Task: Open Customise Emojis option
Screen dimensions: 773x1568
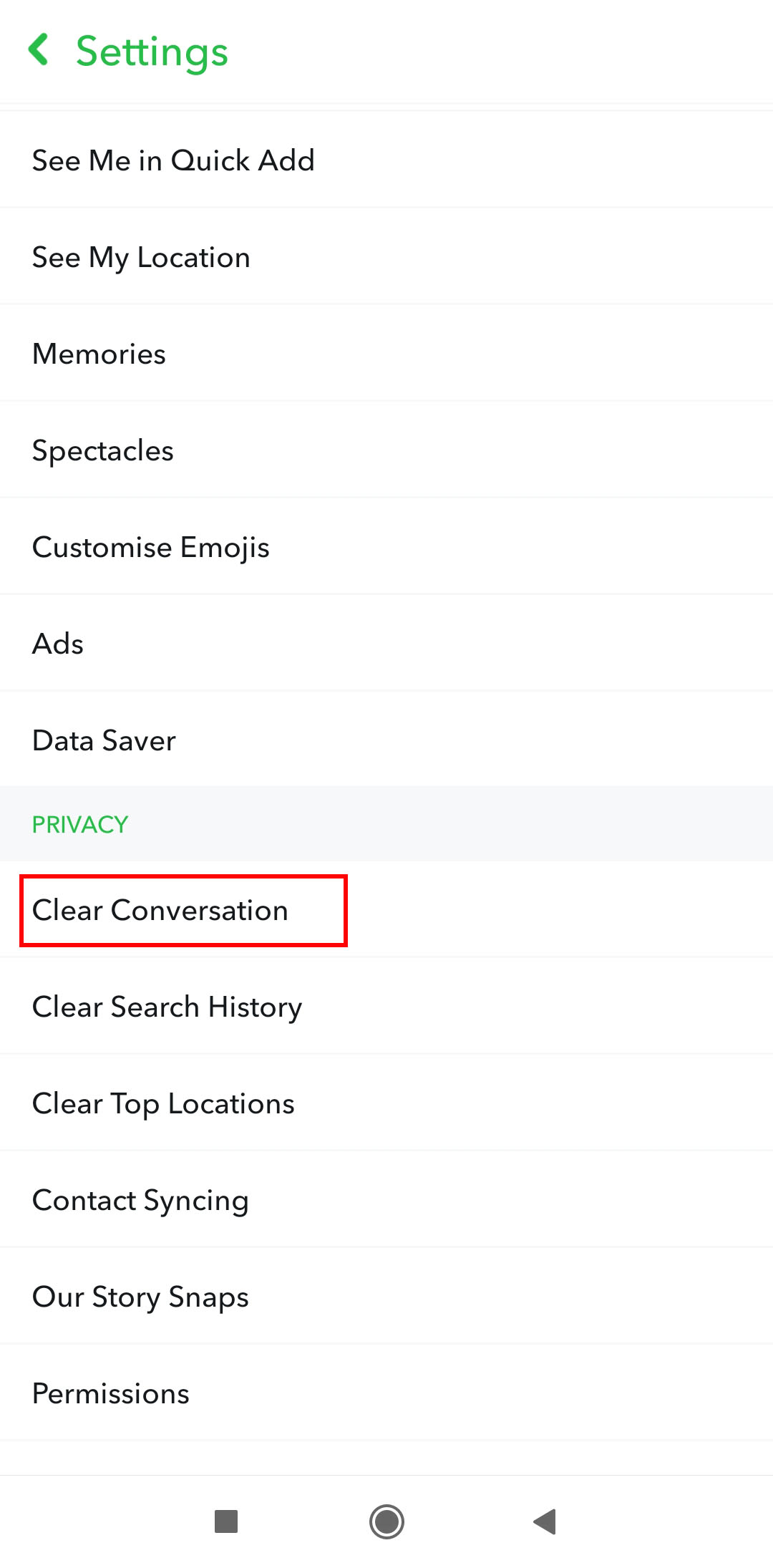Action: click(386, 547)
